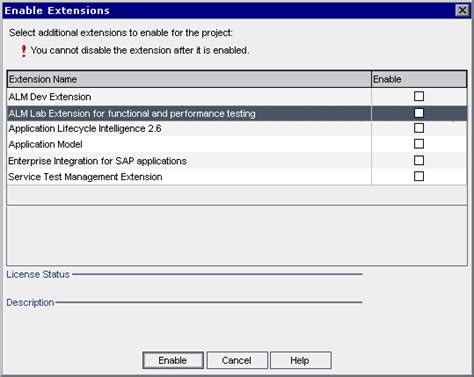Enable checkbox for ALM Lab Extension row

click(x=419, y=113)
